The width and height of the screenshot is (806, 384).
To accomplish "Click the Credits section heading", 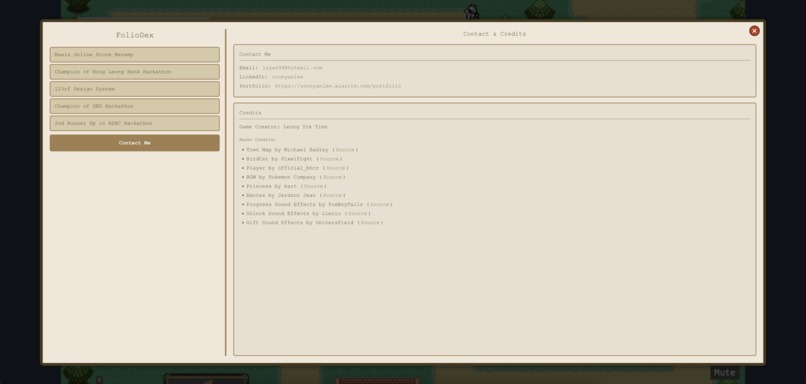I will coord(250,113).
